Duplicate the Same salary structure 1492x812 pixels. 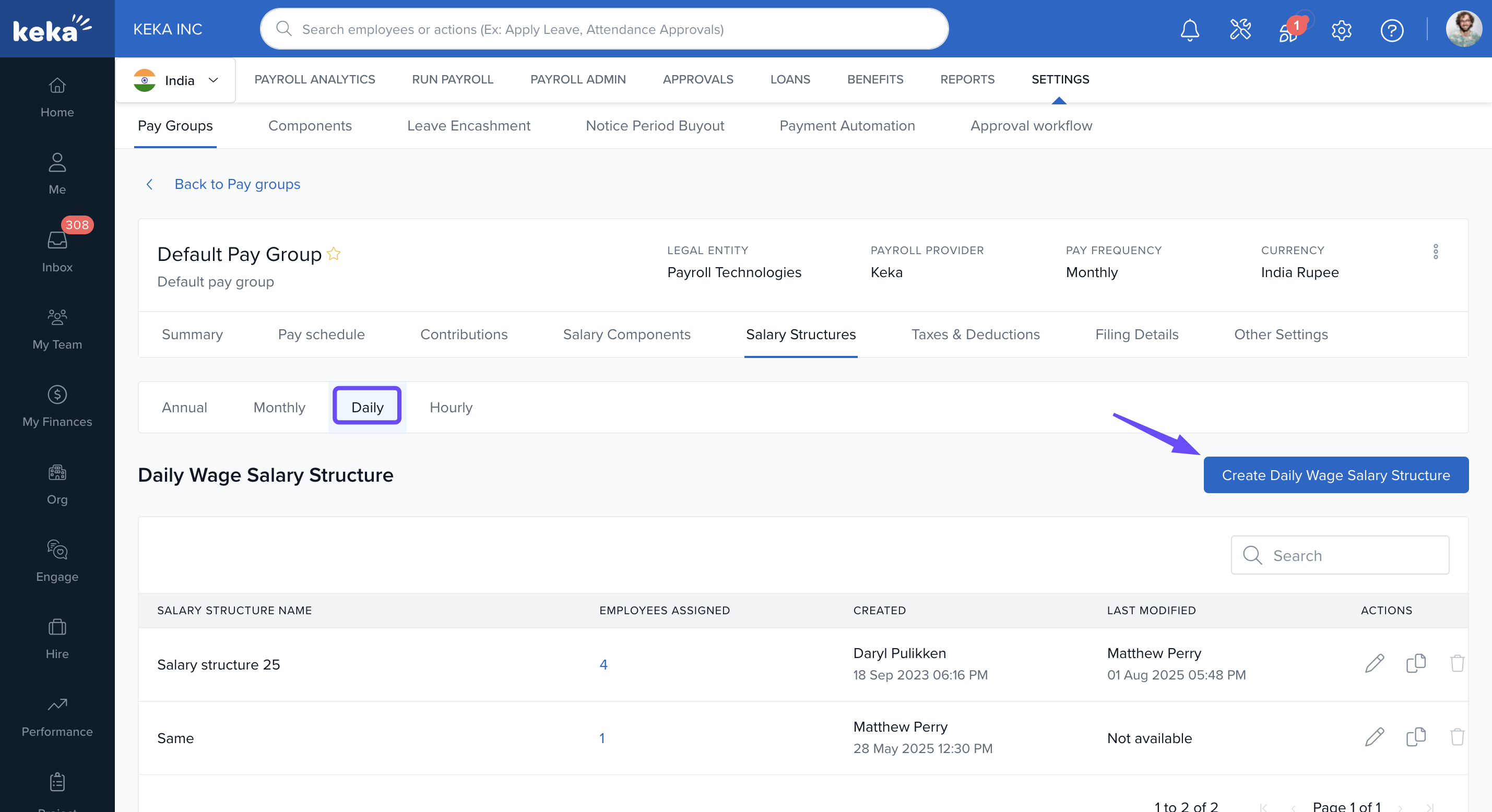[x=1416, y=737]
